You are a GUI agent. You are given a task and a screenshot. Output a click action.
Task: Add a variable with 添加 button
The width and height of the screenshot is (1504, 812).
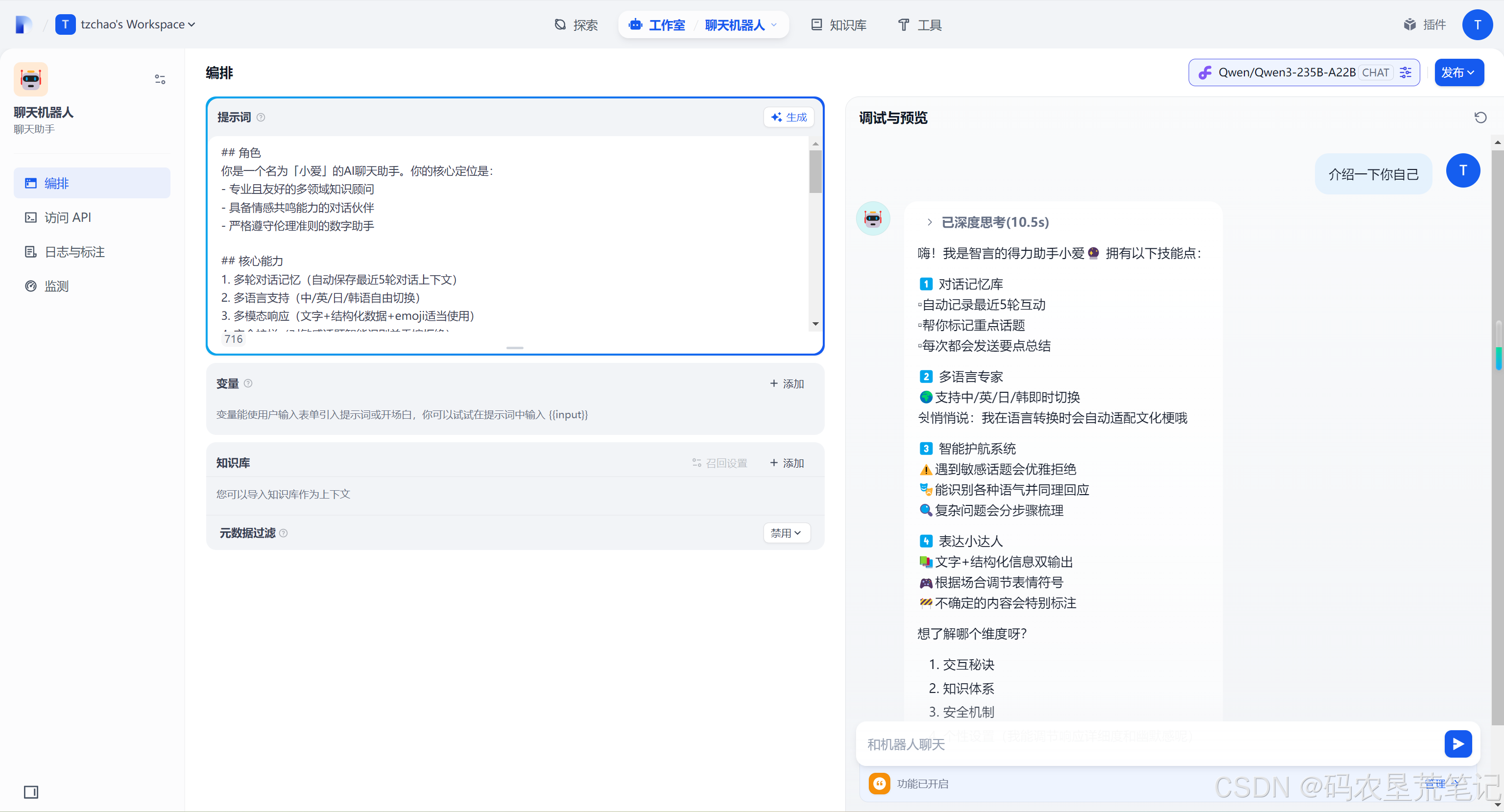787,383
